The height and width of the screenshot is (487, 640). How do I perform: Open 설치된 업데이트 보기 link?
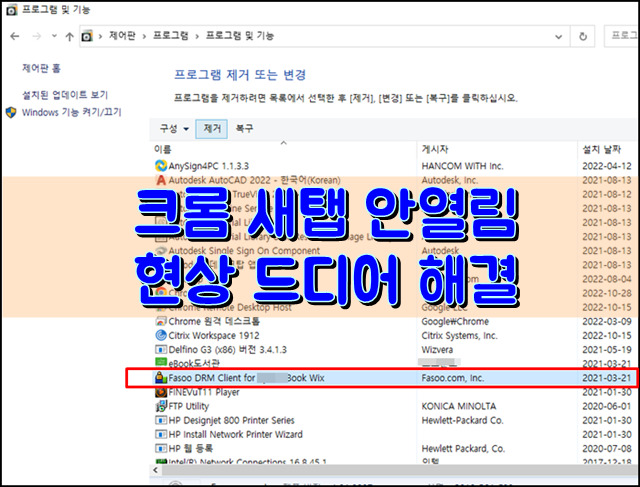65,95
